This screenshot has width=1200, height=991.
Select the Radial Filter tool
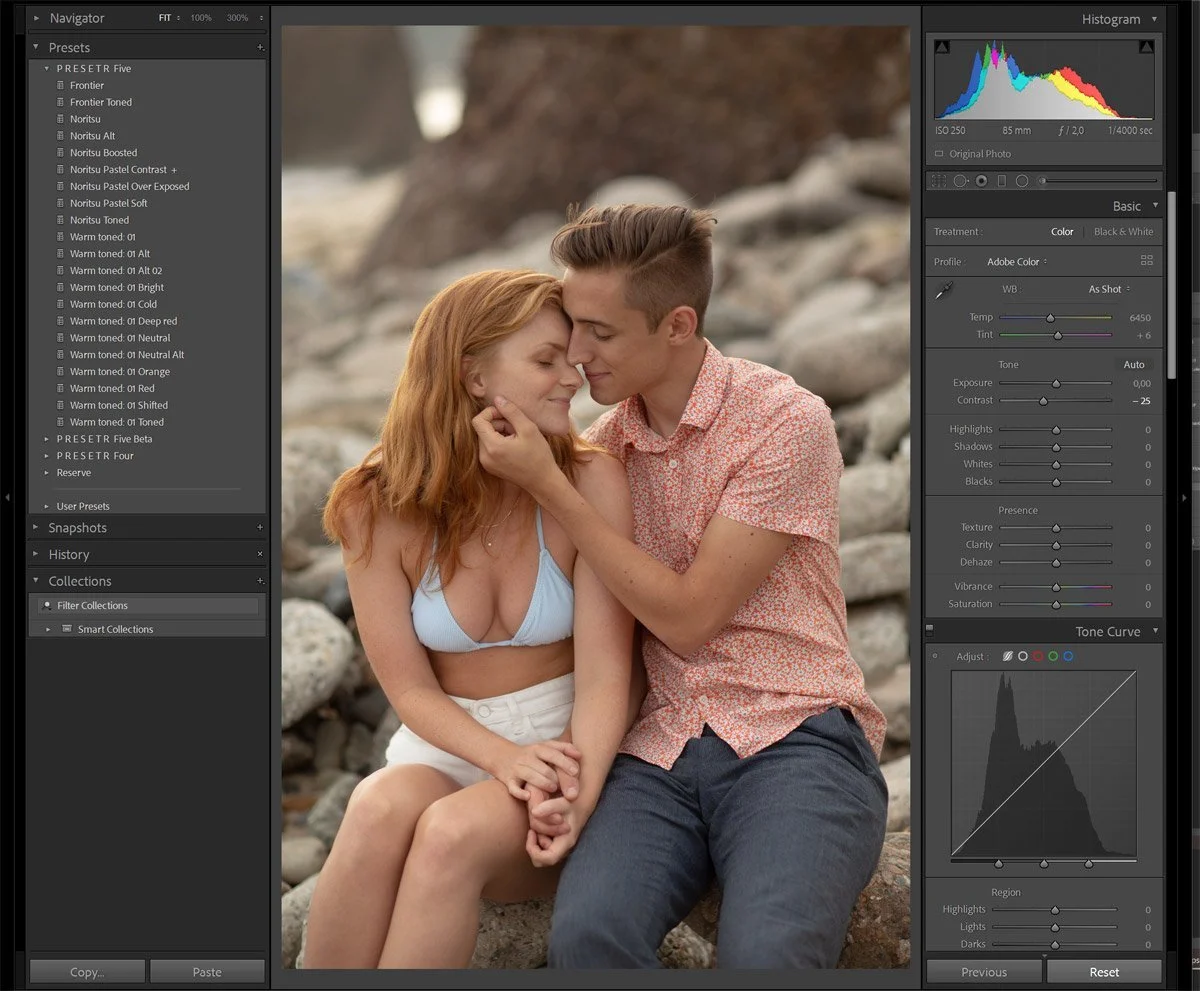pyautogui.click(x=1022, y=181)
